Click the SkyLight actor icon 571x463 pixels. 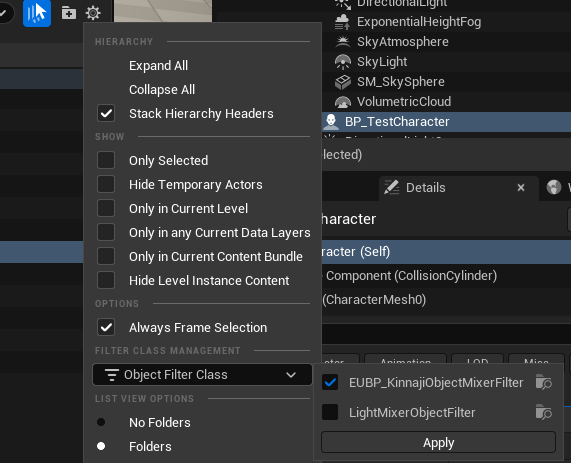point(342,62)
